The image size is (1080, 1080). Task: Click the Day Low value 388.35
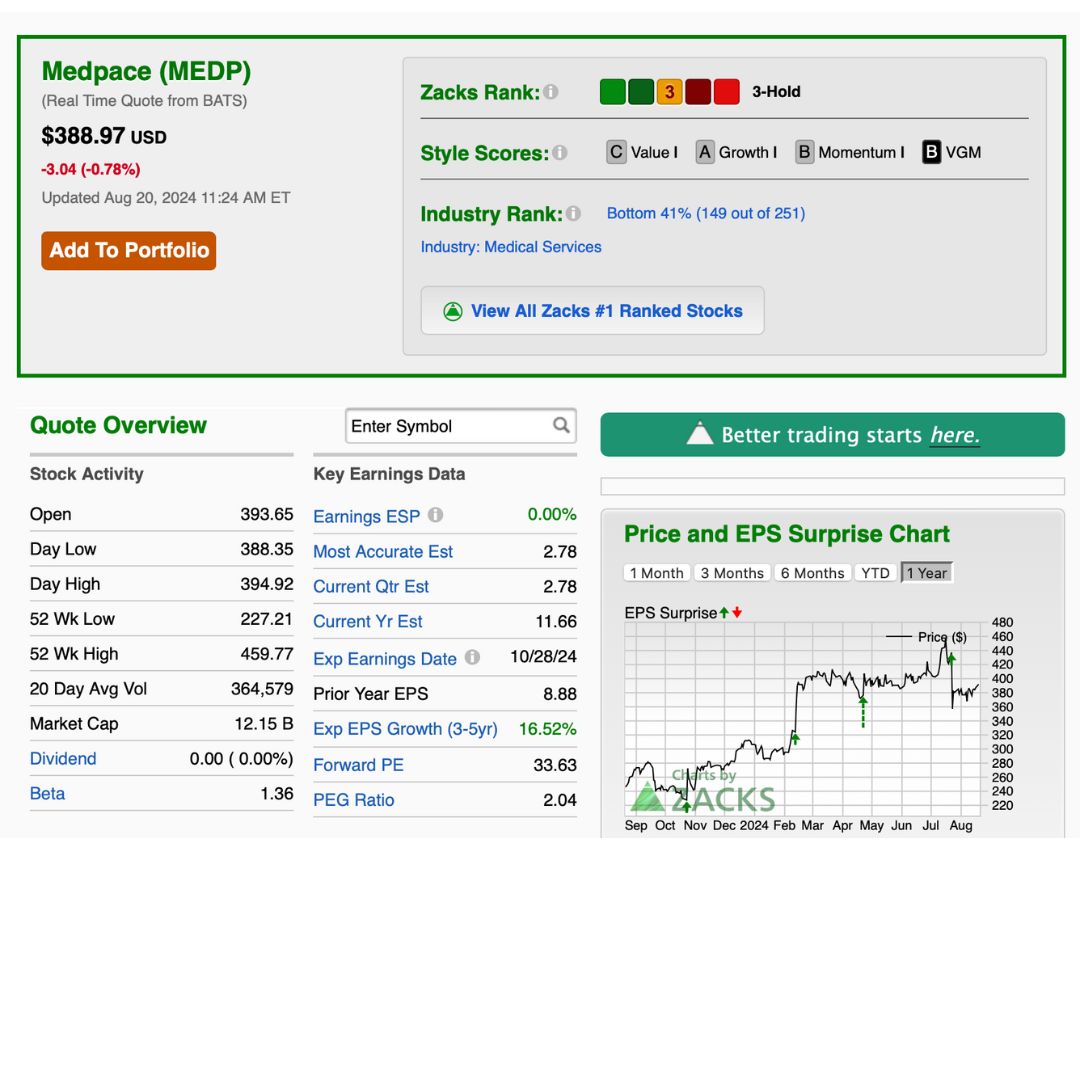coord(267,549)
